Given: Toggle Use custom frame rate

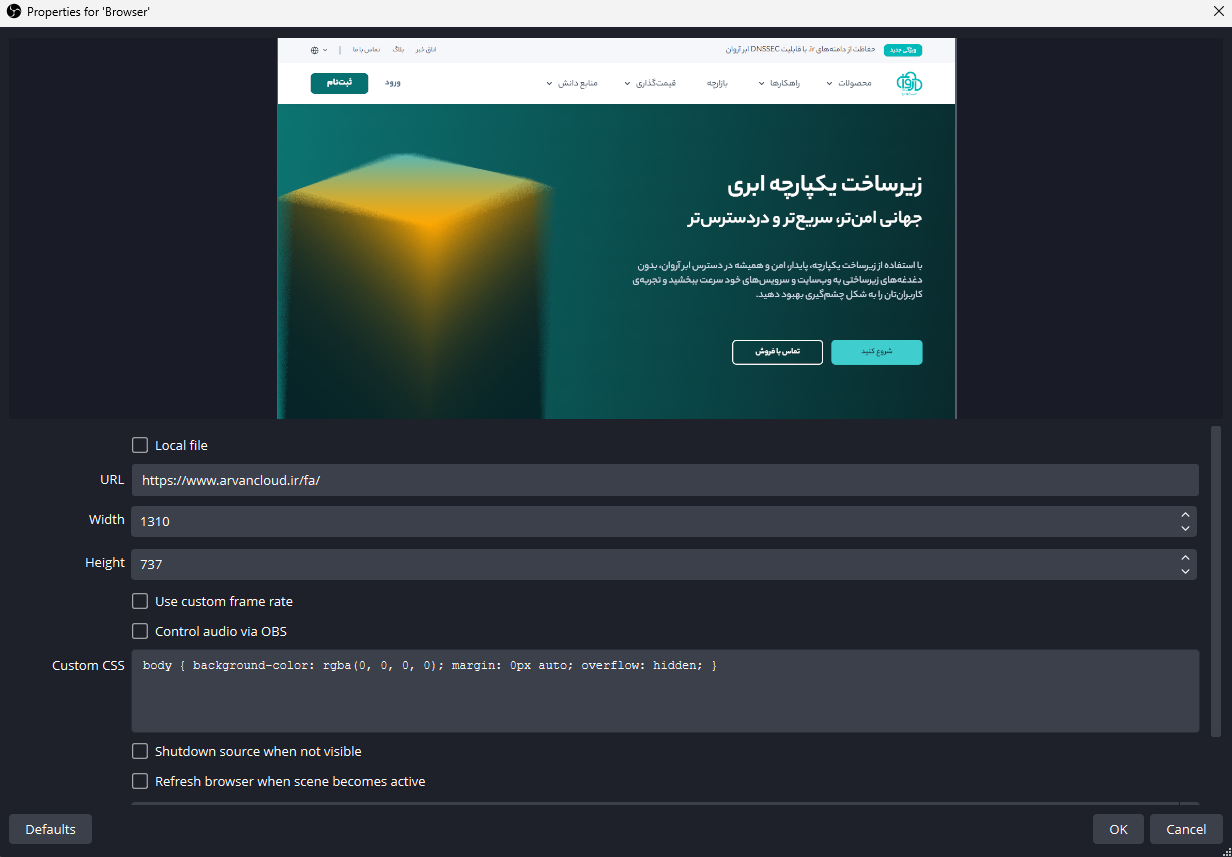Looking at the screenshot, I should click(x=140, y=601).
